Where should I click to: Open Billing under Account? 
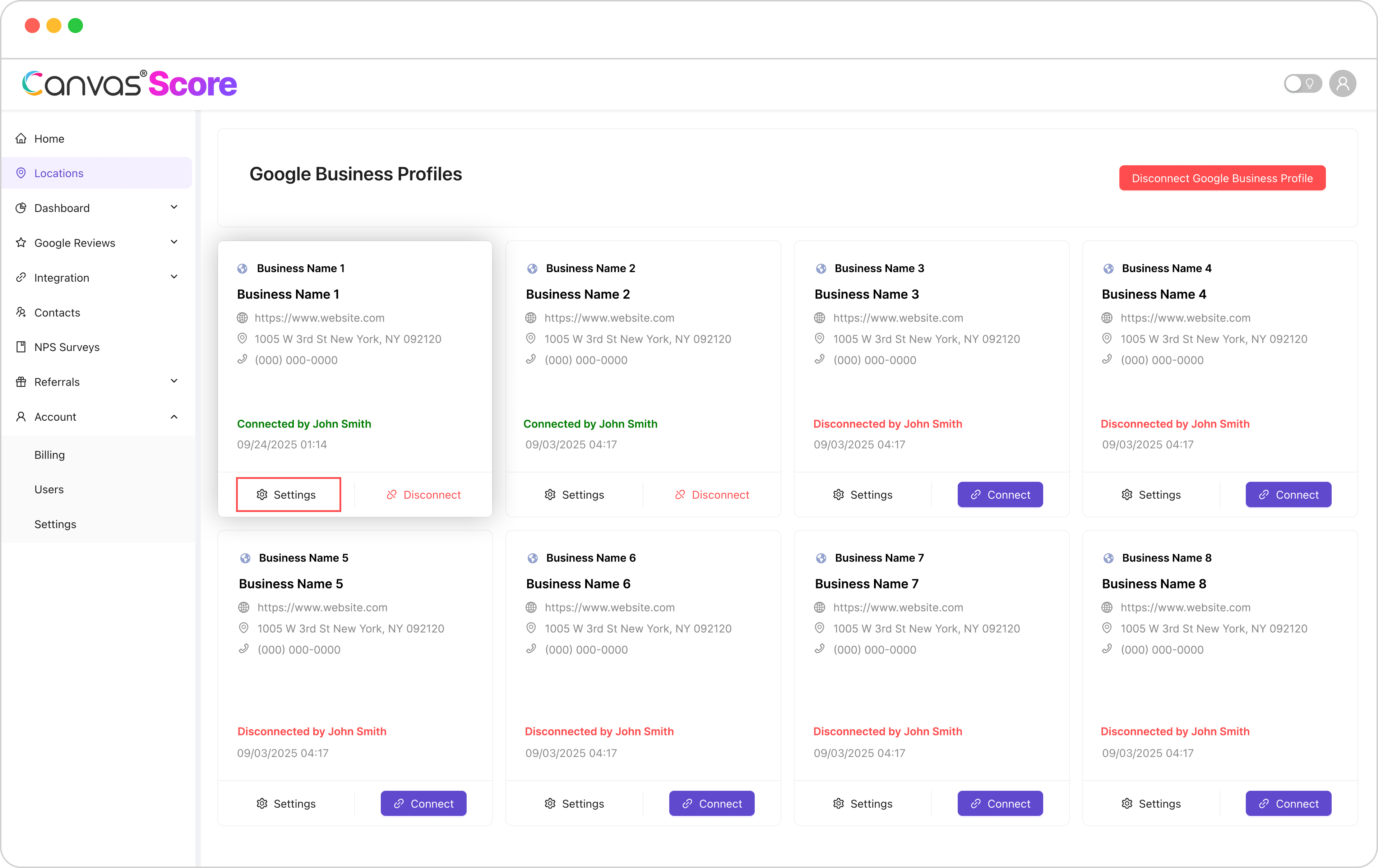[x=49, y=455]
